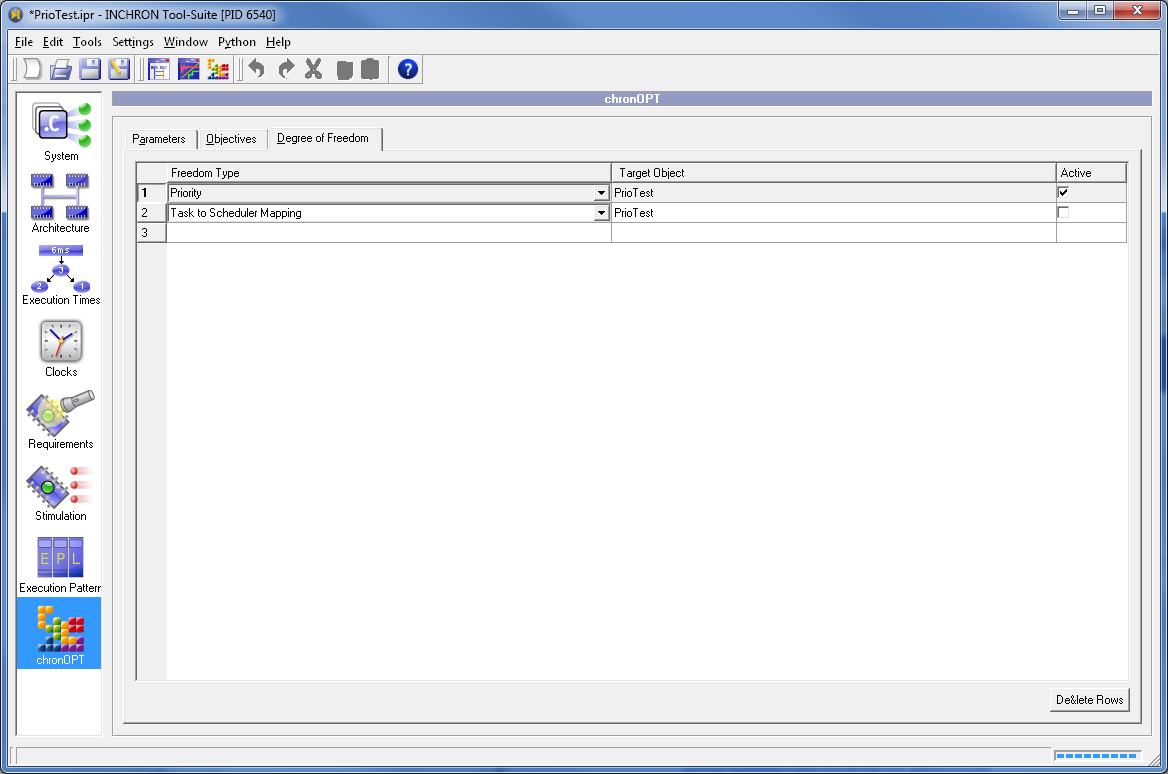Uncheck Active for the Priority row
The image size is (1168, 774).
tap(1063, 192)
